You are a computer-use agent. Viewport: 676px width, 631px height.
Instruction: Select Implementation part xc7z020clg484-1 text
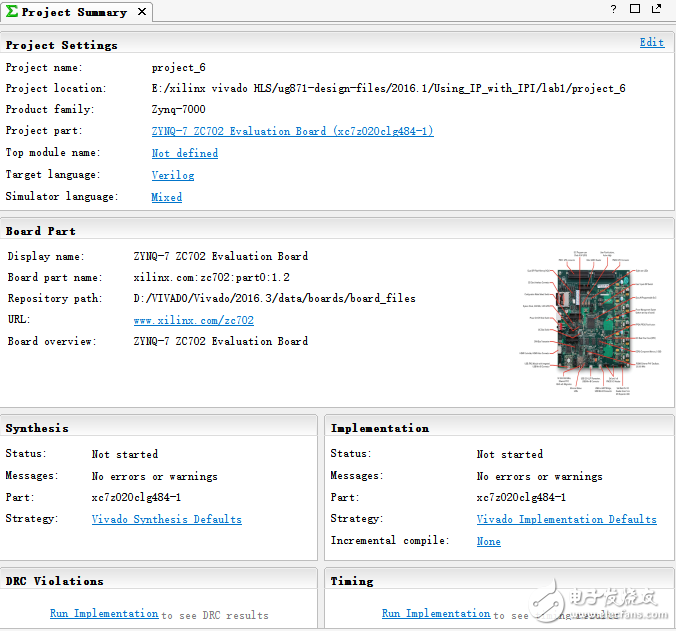tap(521, 497)
